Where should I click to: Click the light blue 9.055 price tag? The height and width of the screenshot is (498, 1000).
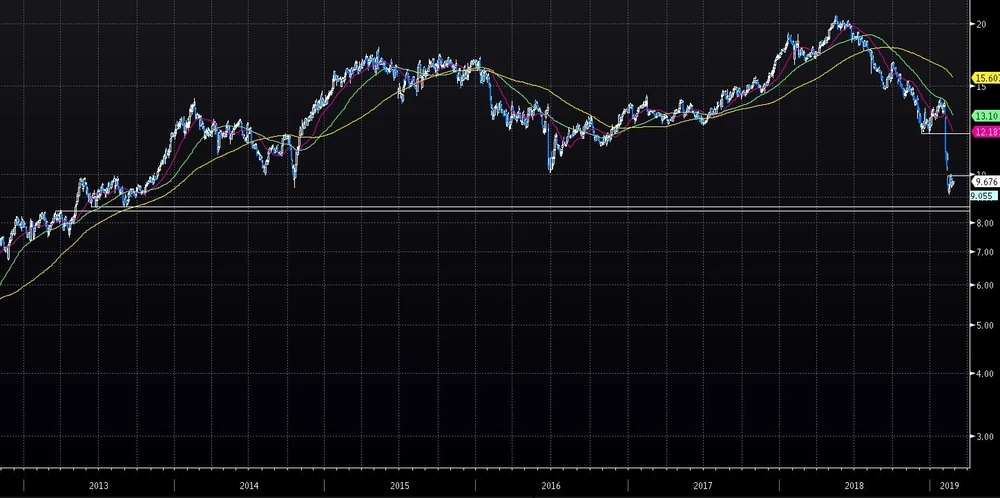(984, 196)
